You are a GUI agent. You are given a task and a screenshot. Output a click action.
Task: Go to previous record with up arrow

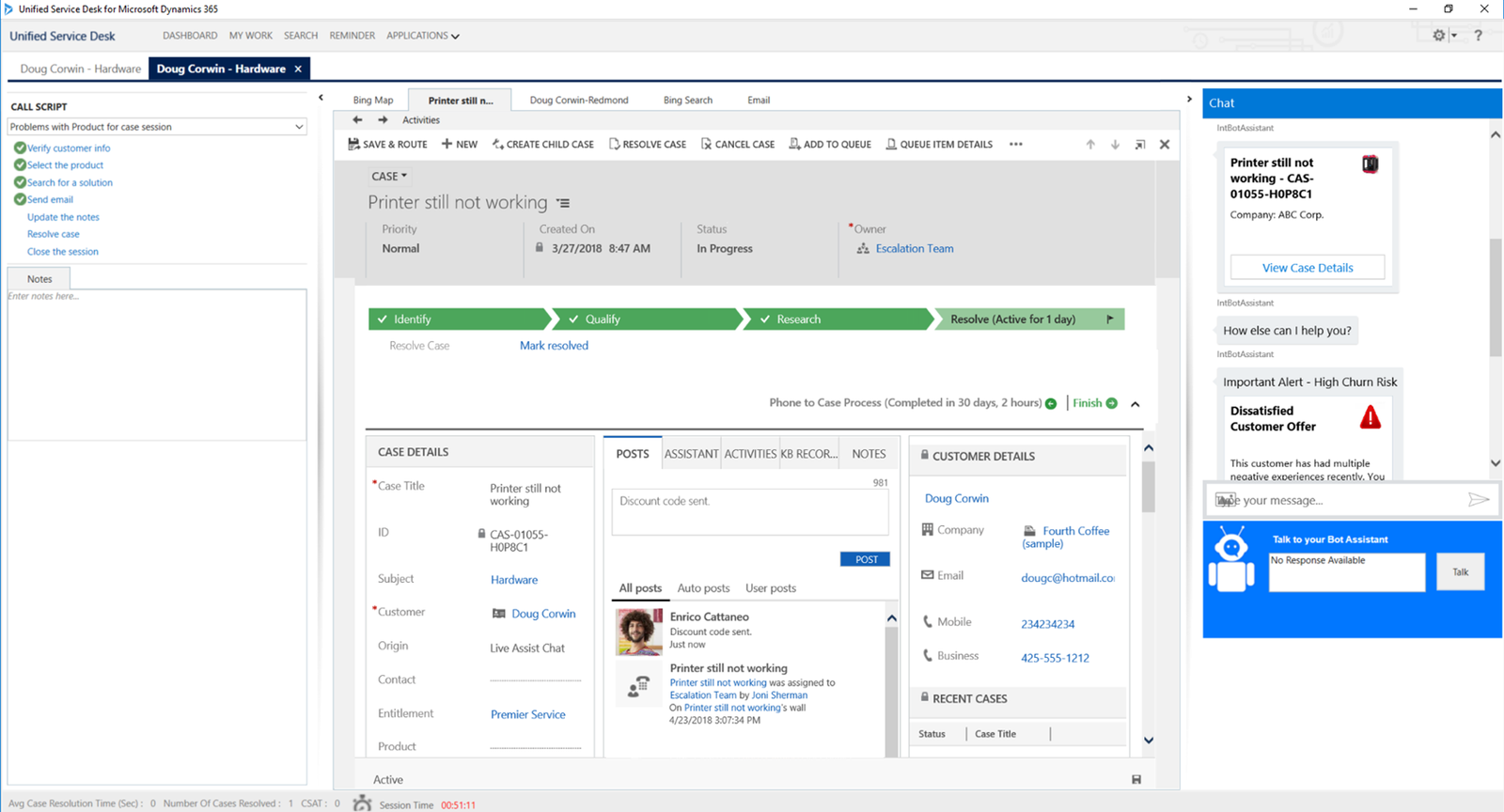click(1090, 145)
